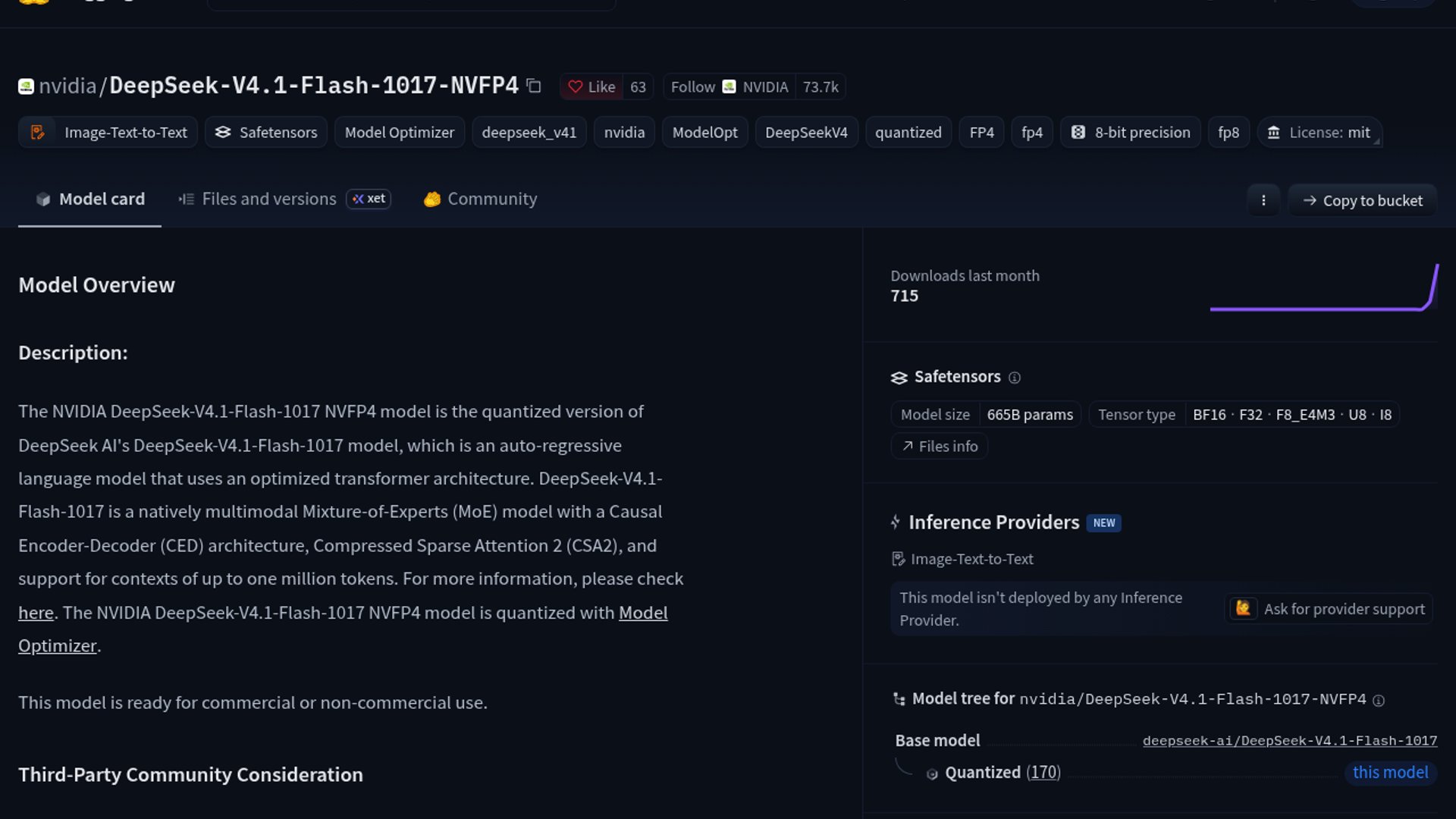
Task: Click Copy to bucket button
Action: click(x=1362, y=200)
